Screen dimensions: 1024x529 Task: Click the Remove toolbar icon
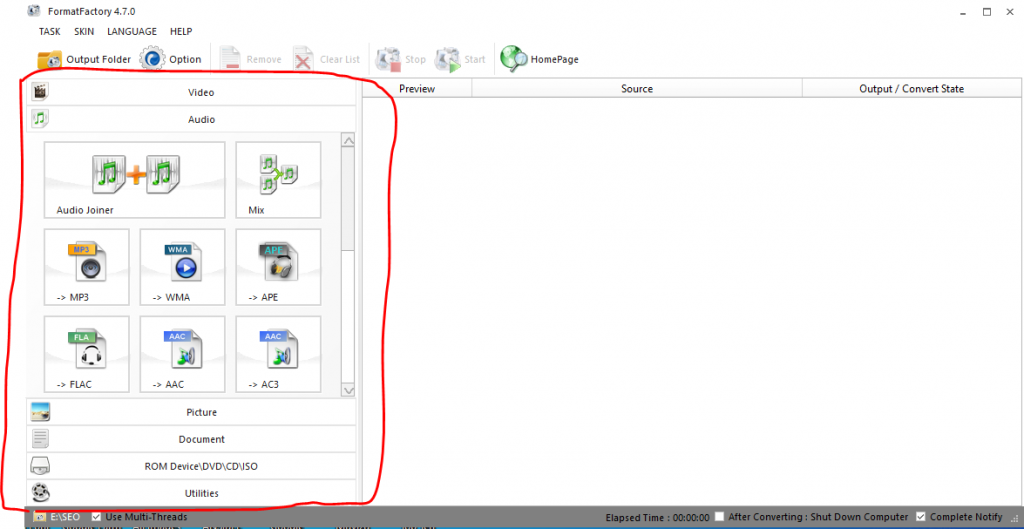pyautogui.click(x=230, y=59)
